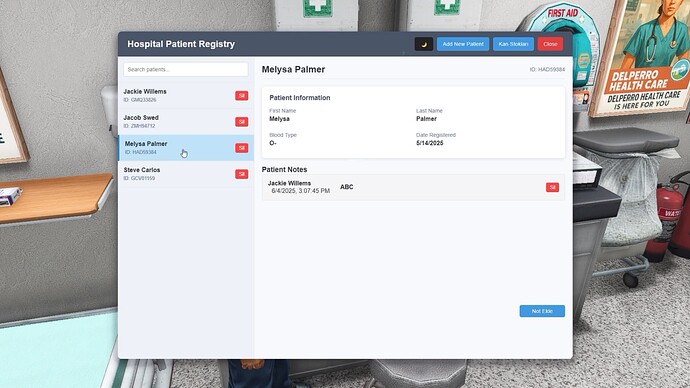Click the patient ID HAD59384 in header
690x388 pixels.
(x=547, y=70)
